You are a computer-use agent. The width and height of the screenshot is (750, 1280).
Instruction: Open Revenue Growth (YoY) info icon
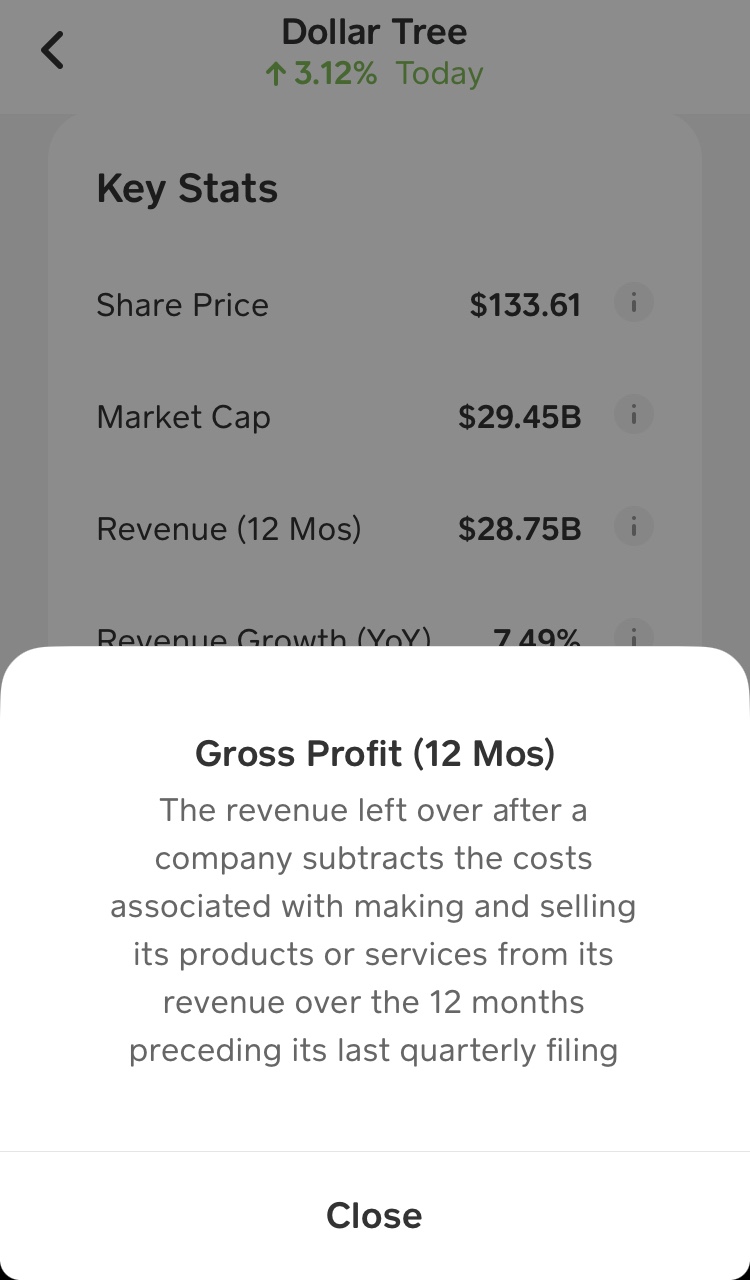pyautogui.click(x=633, y=636)
